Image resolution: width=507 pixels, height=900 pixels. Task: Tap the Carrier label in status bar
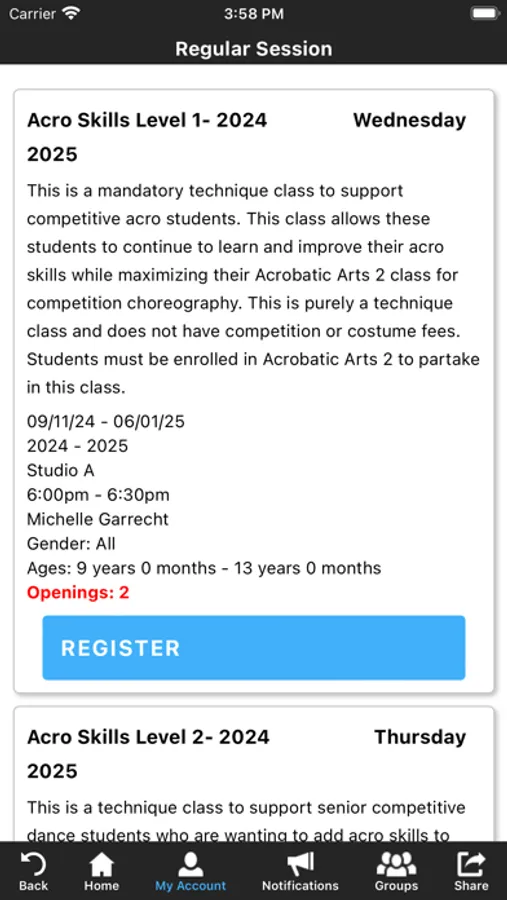tap(32, 14)
